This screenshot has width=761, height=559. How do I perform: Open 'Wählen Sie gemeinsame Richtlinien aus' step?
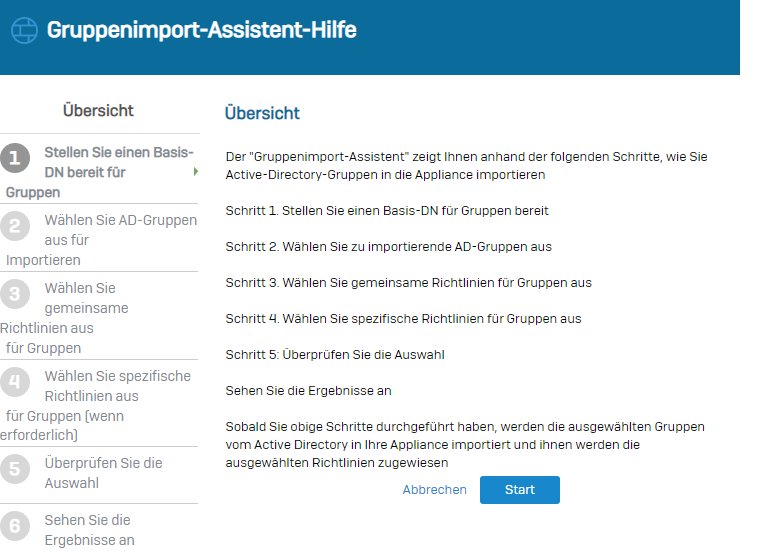pos(99,318)
